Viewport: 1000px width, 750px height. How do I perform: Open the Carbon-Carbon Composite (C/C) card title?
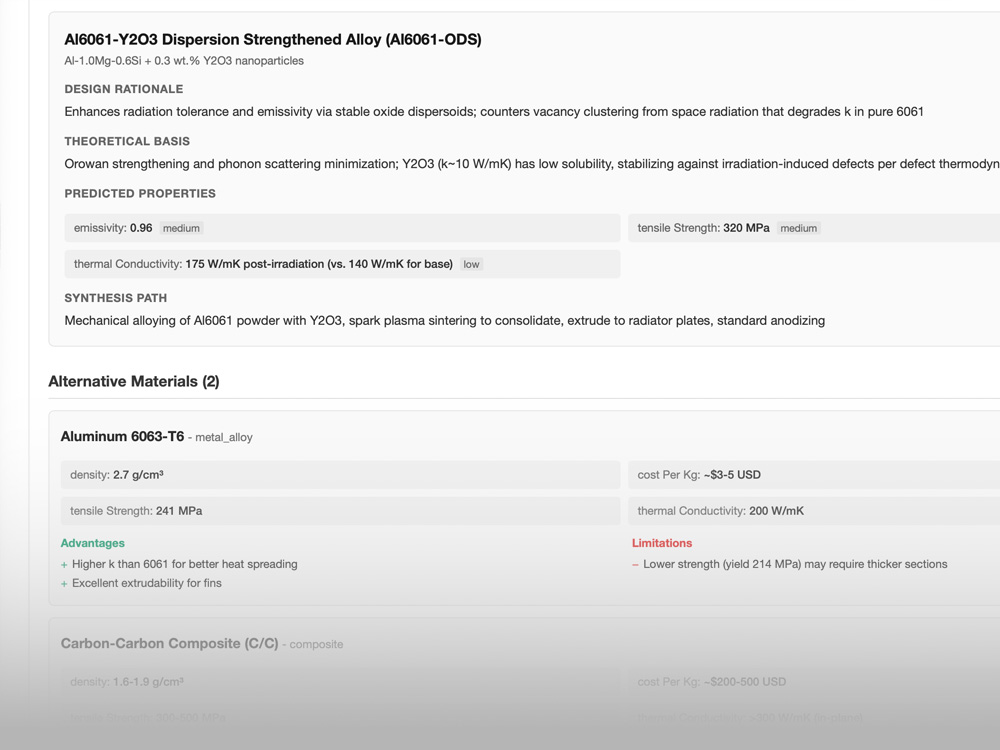(x=169, y=644)
